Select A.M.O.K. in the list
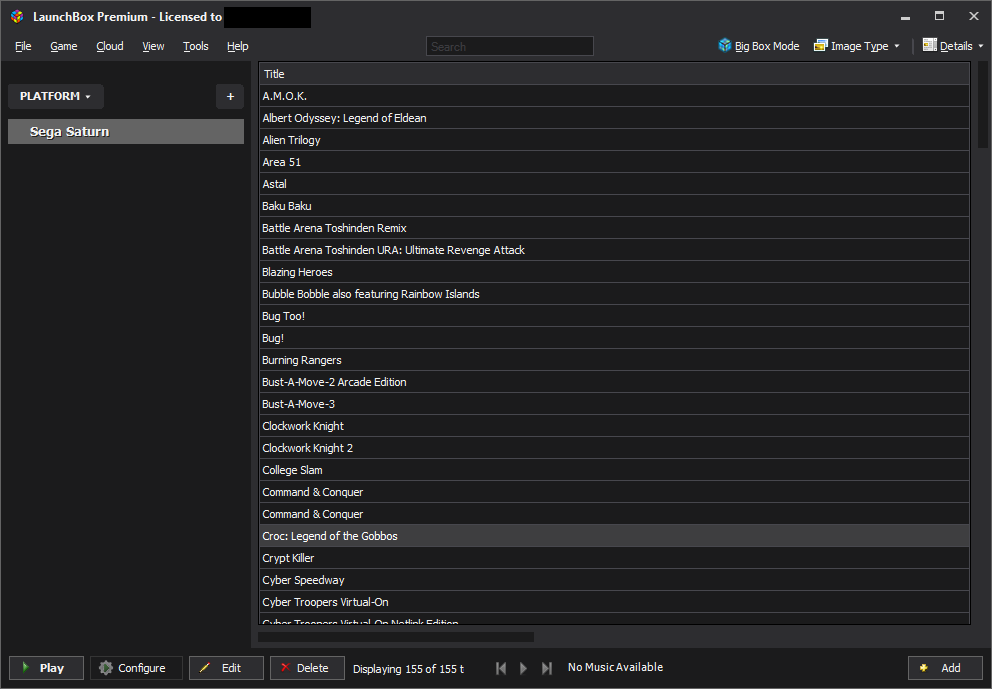The image size is (992, 689). point(614,96)
